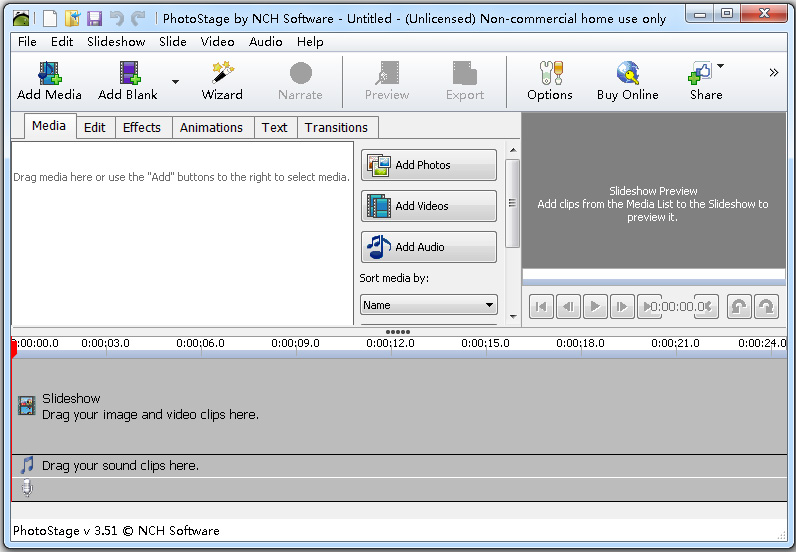Click the 'Drag your image and video clips here.' text
This screenshot has width=796, height=552.
coord(150,415)
